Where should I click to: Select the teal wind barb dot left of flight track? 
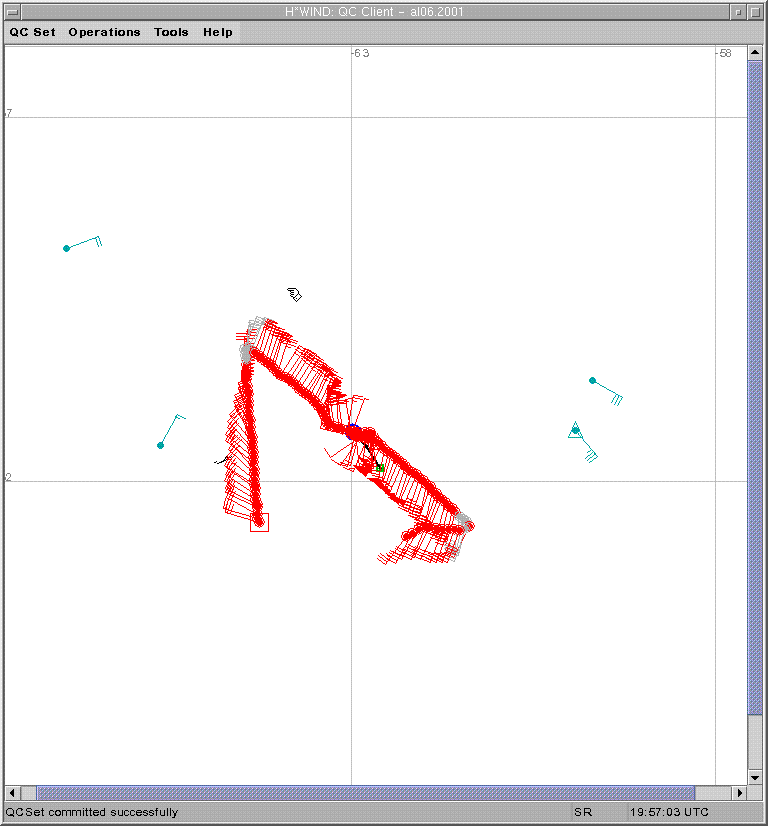click(x=160, y=445)
